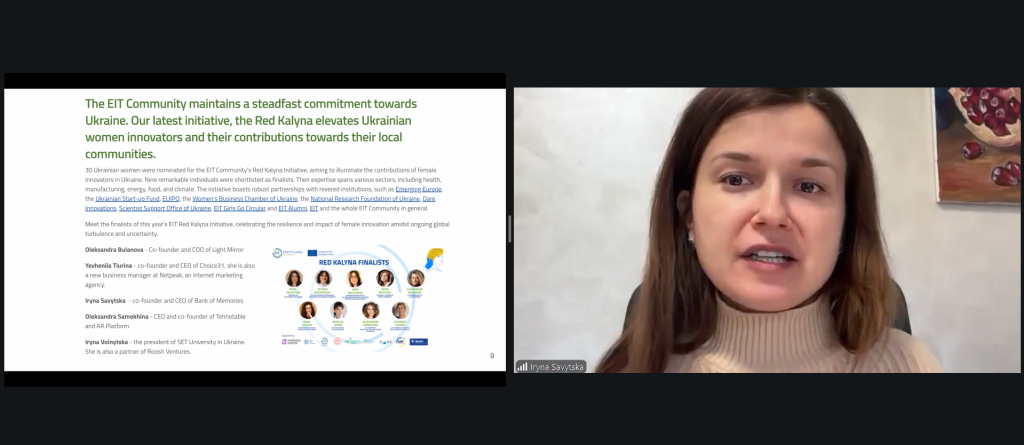
Task: Open the EIT Alumni link
Action: pos(293,208)
